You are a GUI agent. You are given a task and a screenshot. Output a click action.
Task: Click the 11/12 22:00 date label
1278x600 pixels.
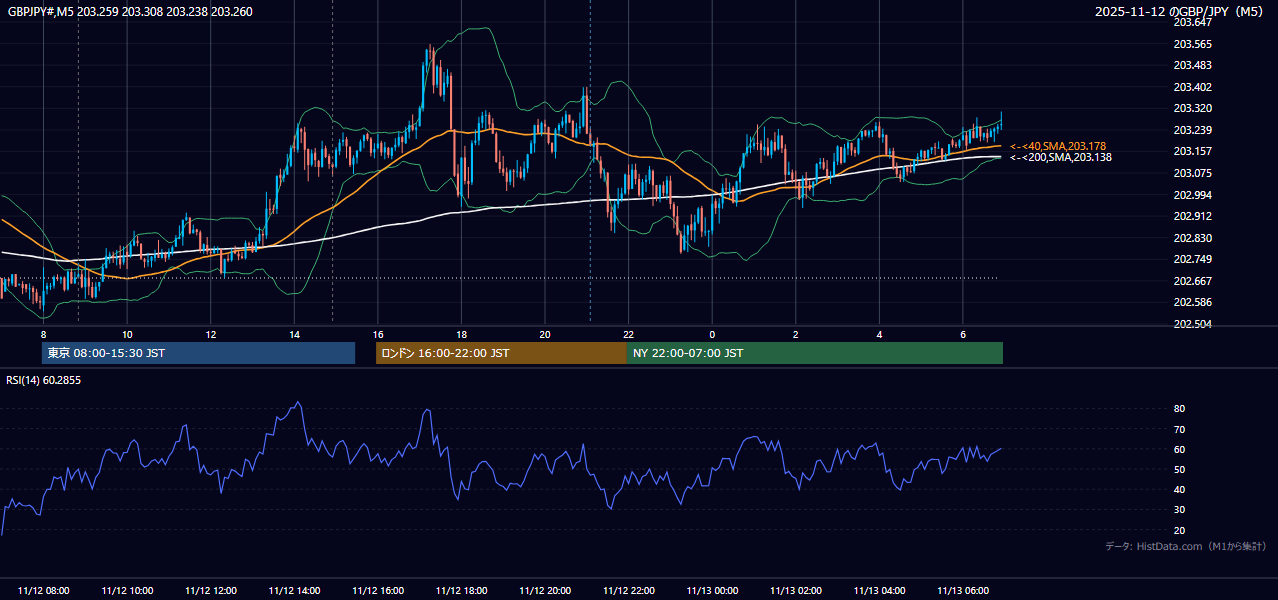tap(628, 591)
